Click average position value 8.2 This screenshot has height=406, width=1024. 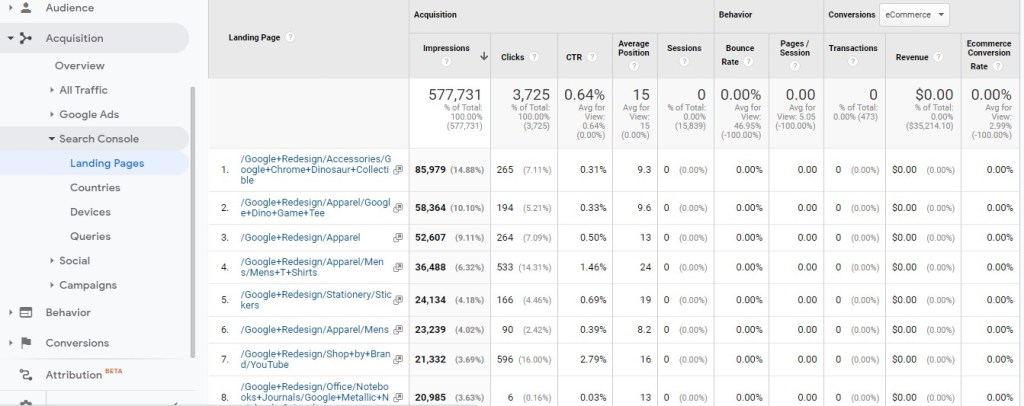(x=644, y=330)
